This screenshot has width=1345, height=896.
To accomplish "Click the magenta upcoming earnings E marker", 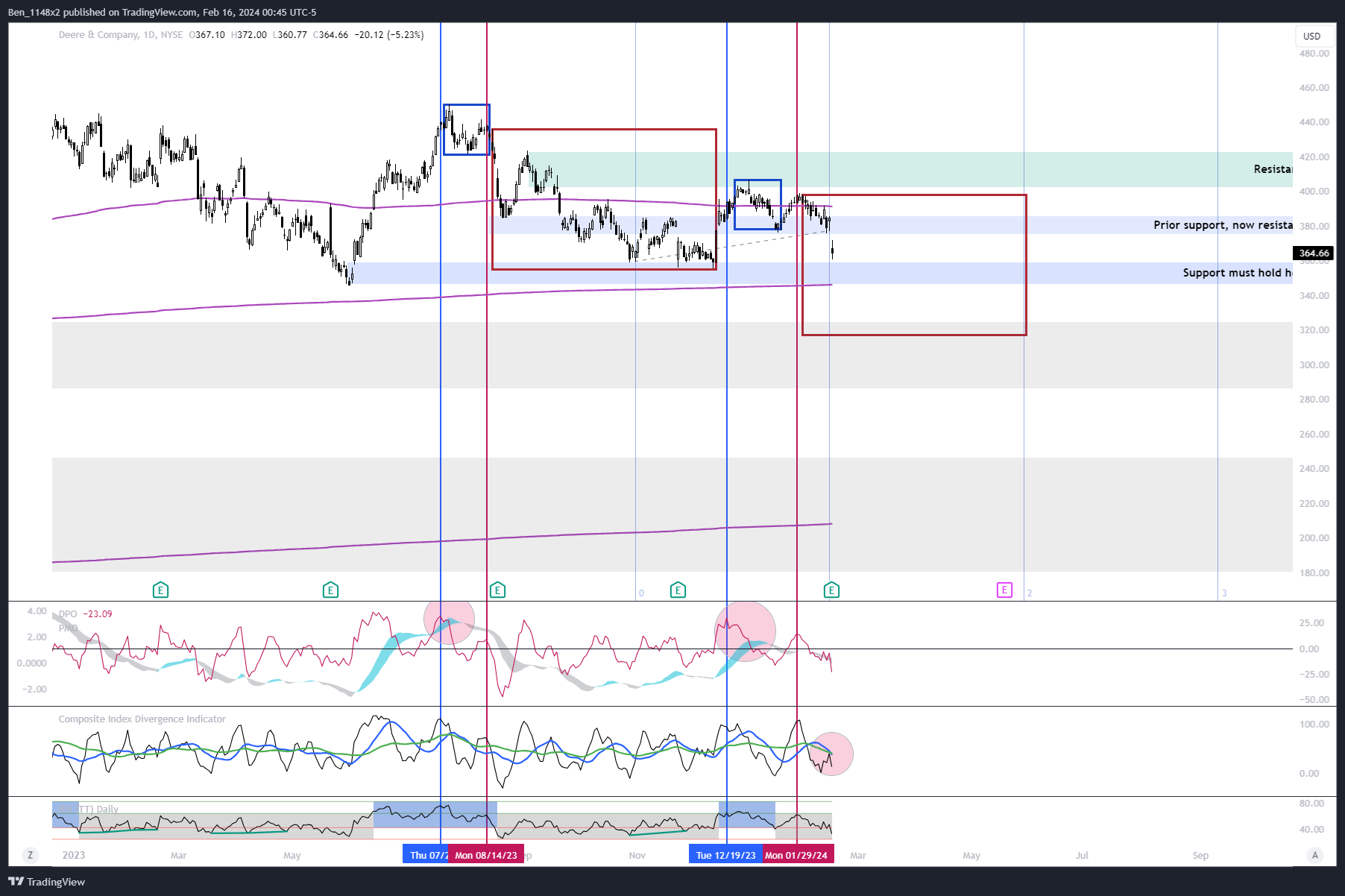I will [x=1004, y=590].
